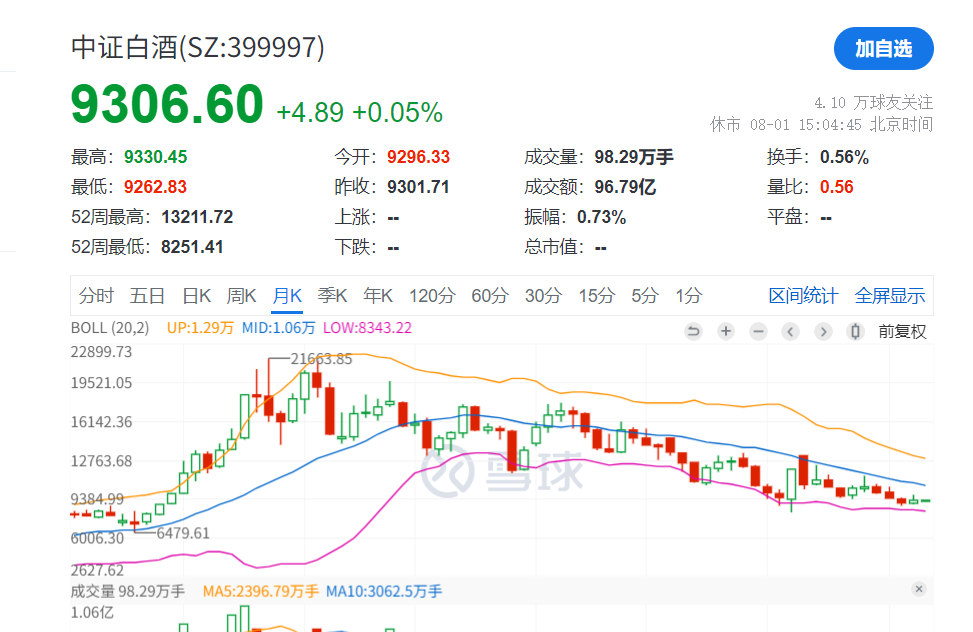This screenshot has height=632, width=973.
Task: Select the 15分 interval tab
Action: point(596,296)
